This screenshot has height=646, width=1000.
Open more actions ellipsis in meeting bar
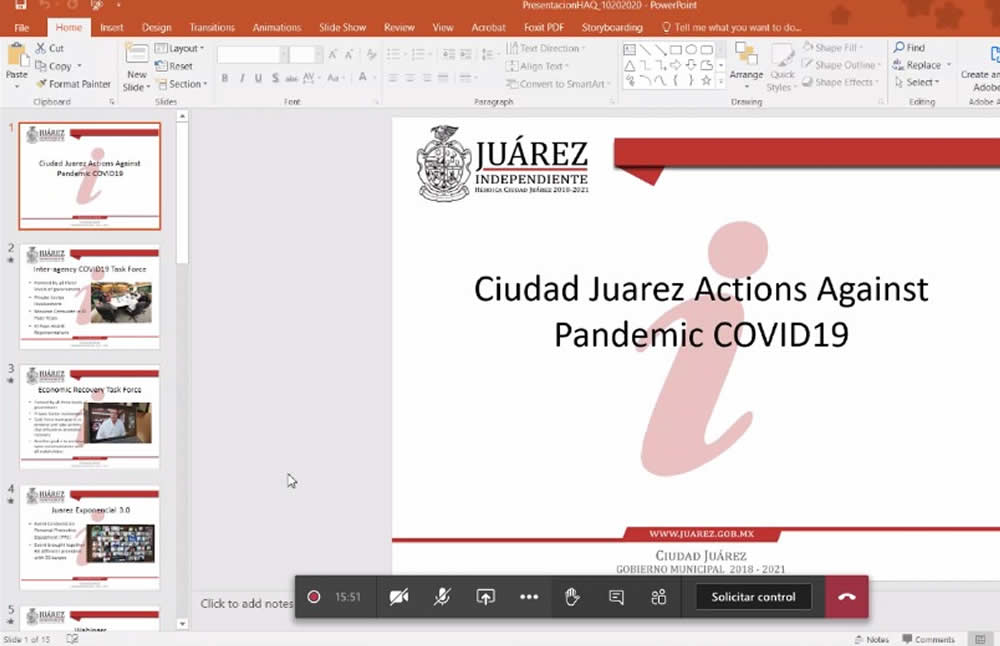pos(529,597)
